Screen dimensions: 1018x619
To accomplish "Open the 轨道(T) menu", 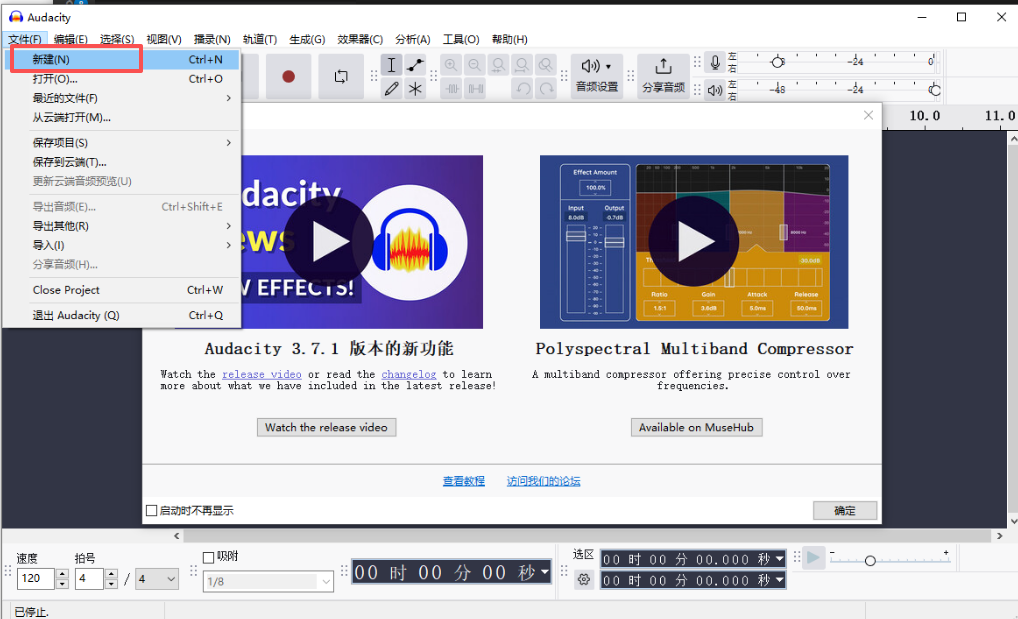I will point(260,40).
